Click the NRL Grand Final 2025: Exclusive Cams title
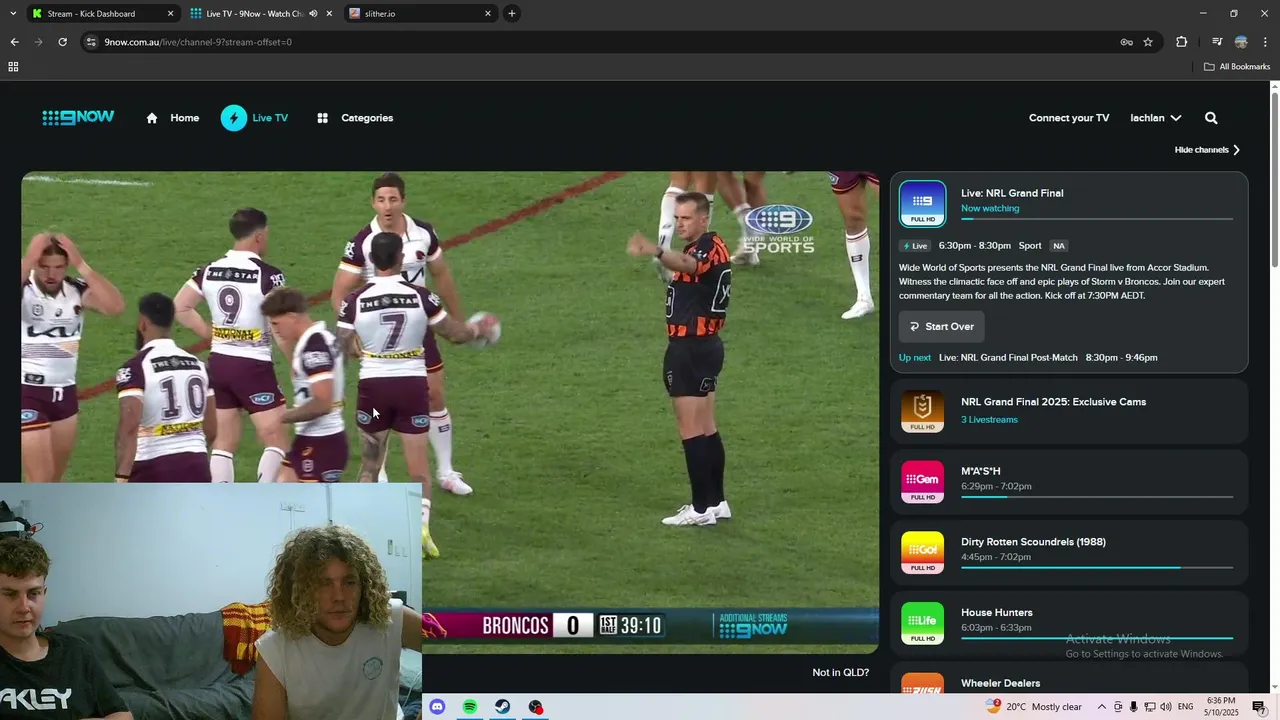Image resolution: width=1280 pixels, height=720 pixels. pyautogui.click(x=1053, y=402)
